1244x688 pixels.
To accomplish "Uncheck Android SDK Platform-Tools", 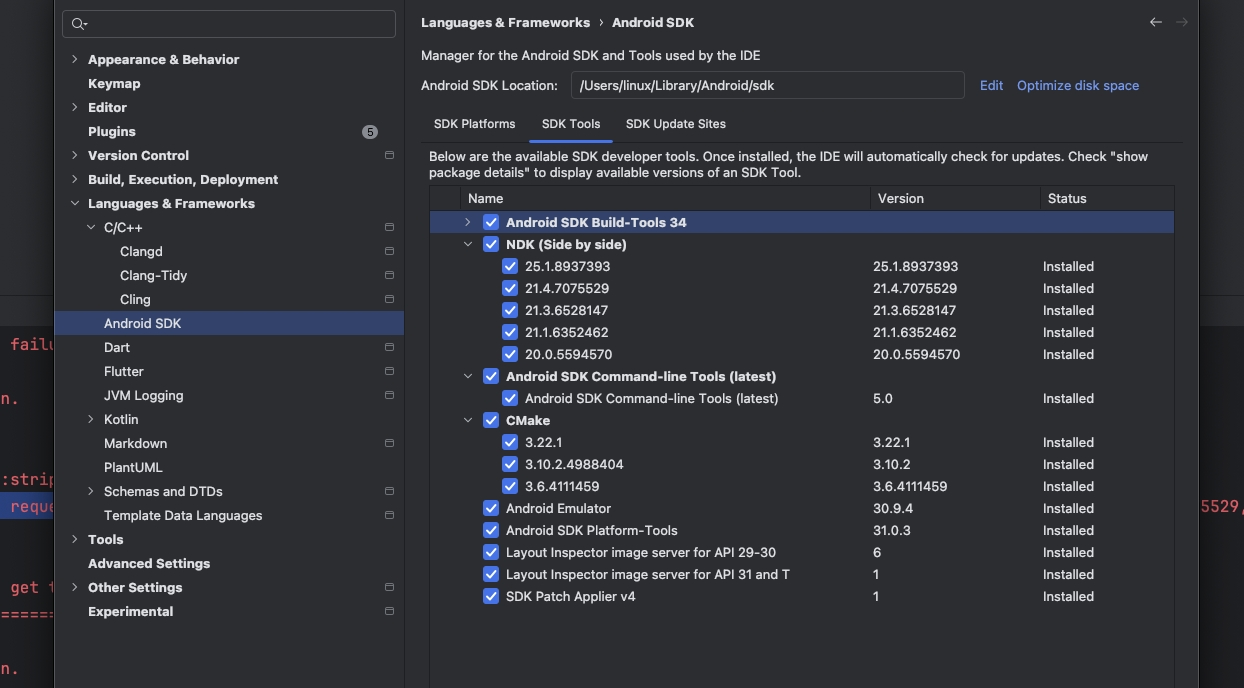I will coord(491,530).
